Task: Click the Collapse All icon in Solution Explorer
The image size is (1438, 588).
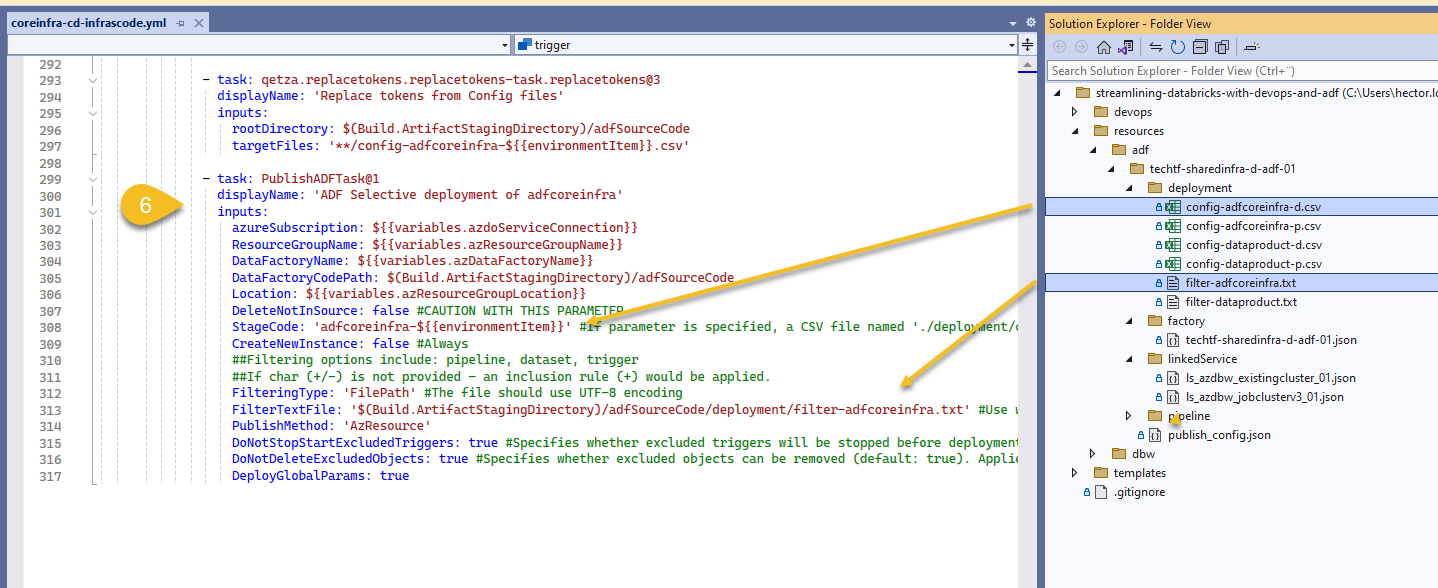Action: pos(1200,46)
